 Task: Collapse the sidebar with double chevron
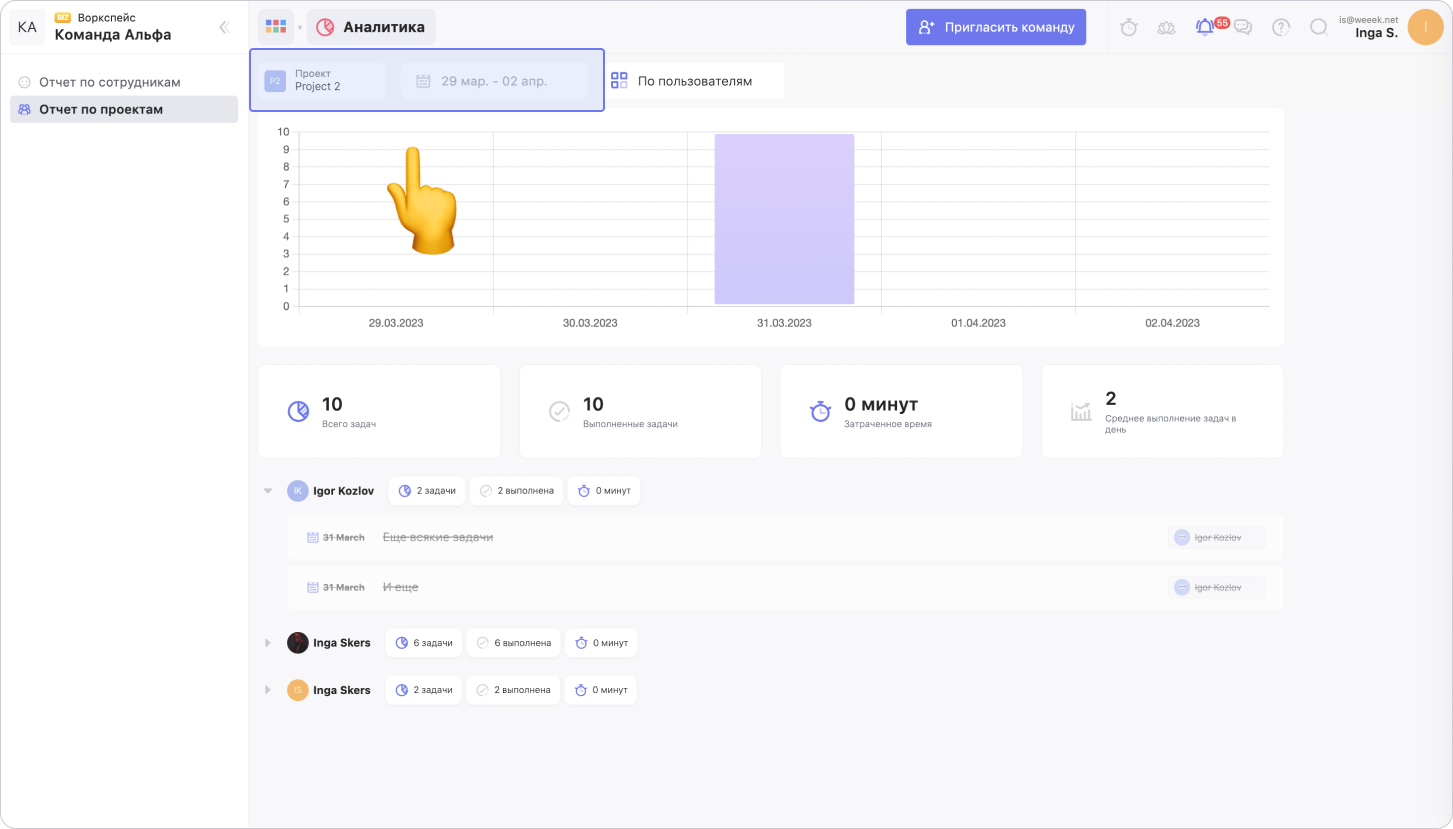[224, 28]
